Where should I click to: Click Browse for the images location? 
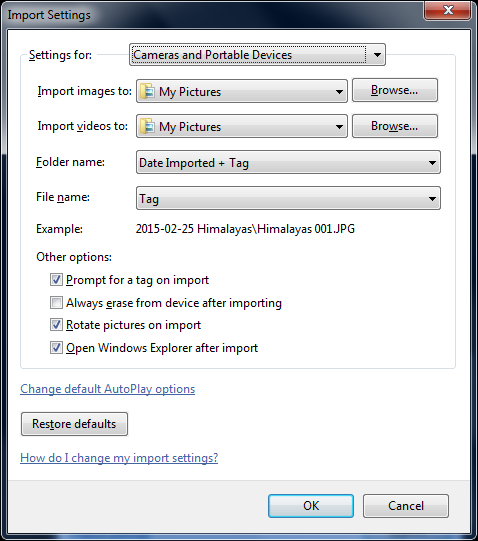click(395, 90)
